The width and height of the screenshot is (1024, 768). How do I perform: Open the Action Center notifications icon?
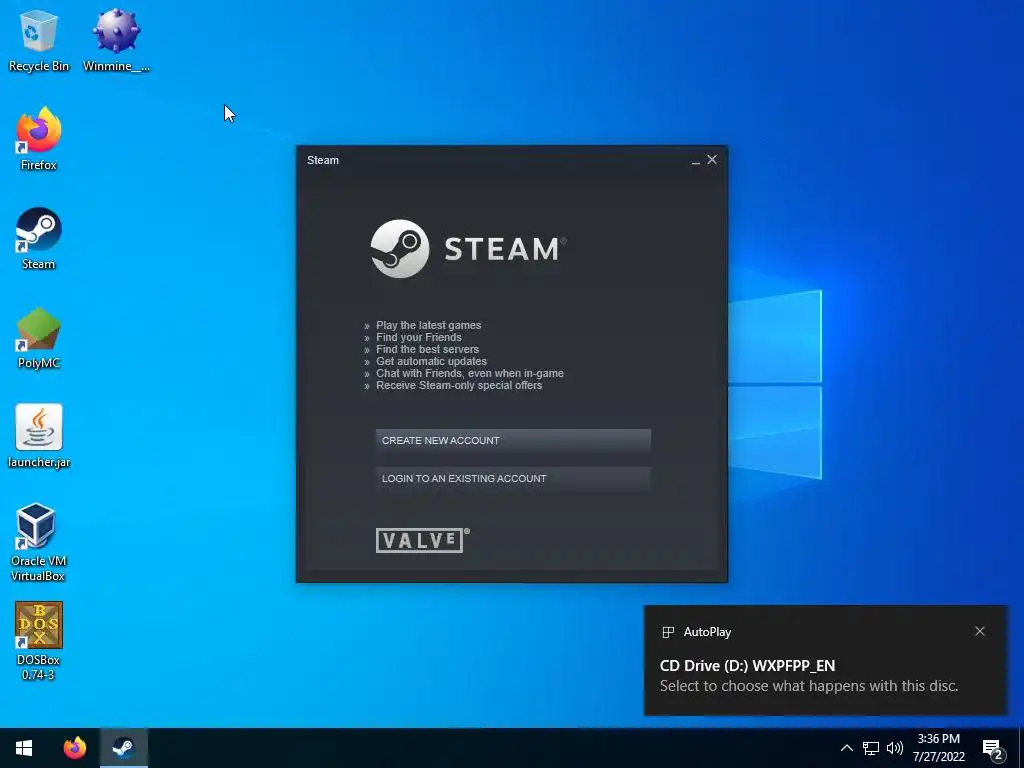(992, 748)
